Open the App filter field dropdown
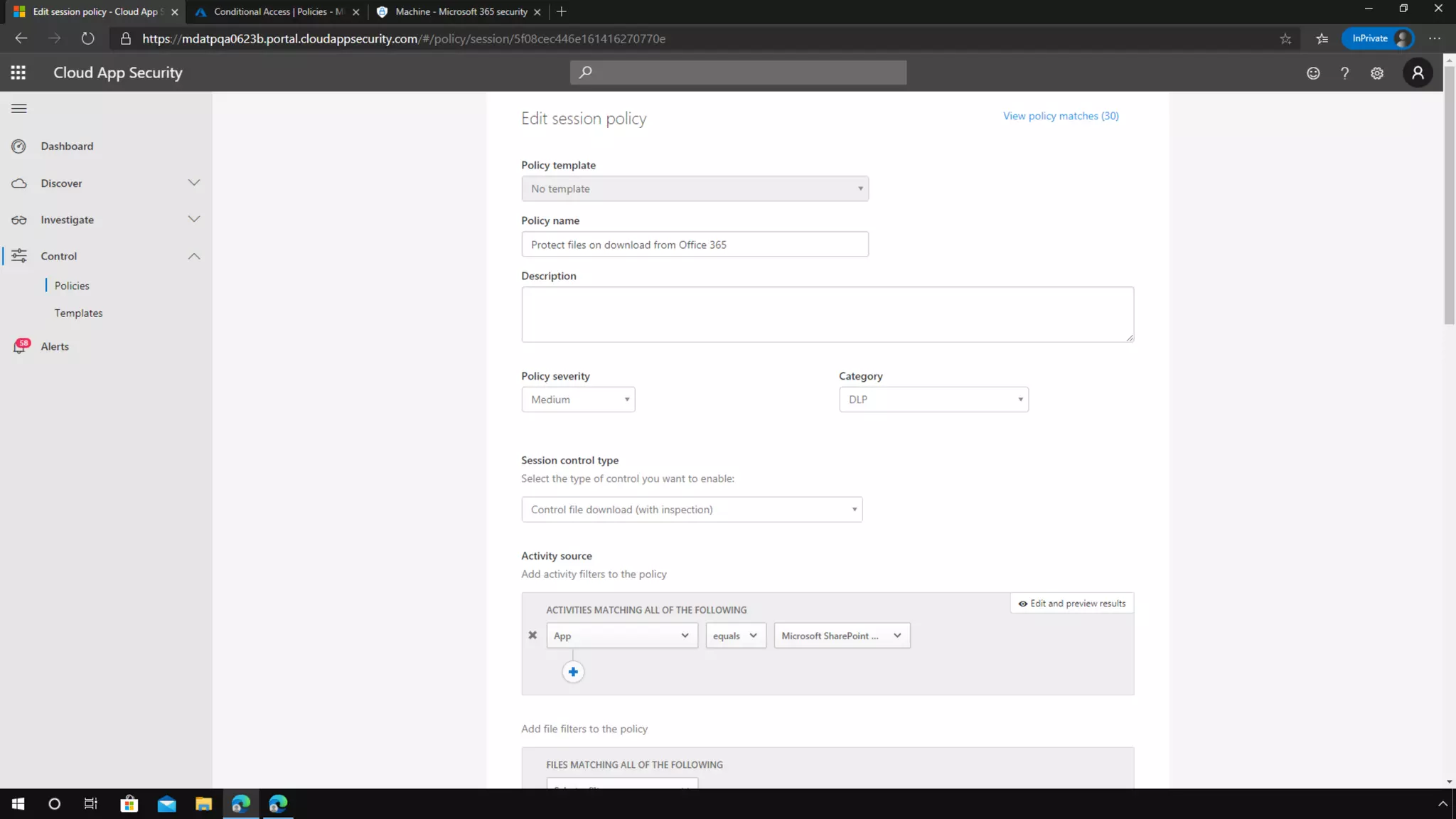The height and width of the screenshot is (819, 1456). 622,636
